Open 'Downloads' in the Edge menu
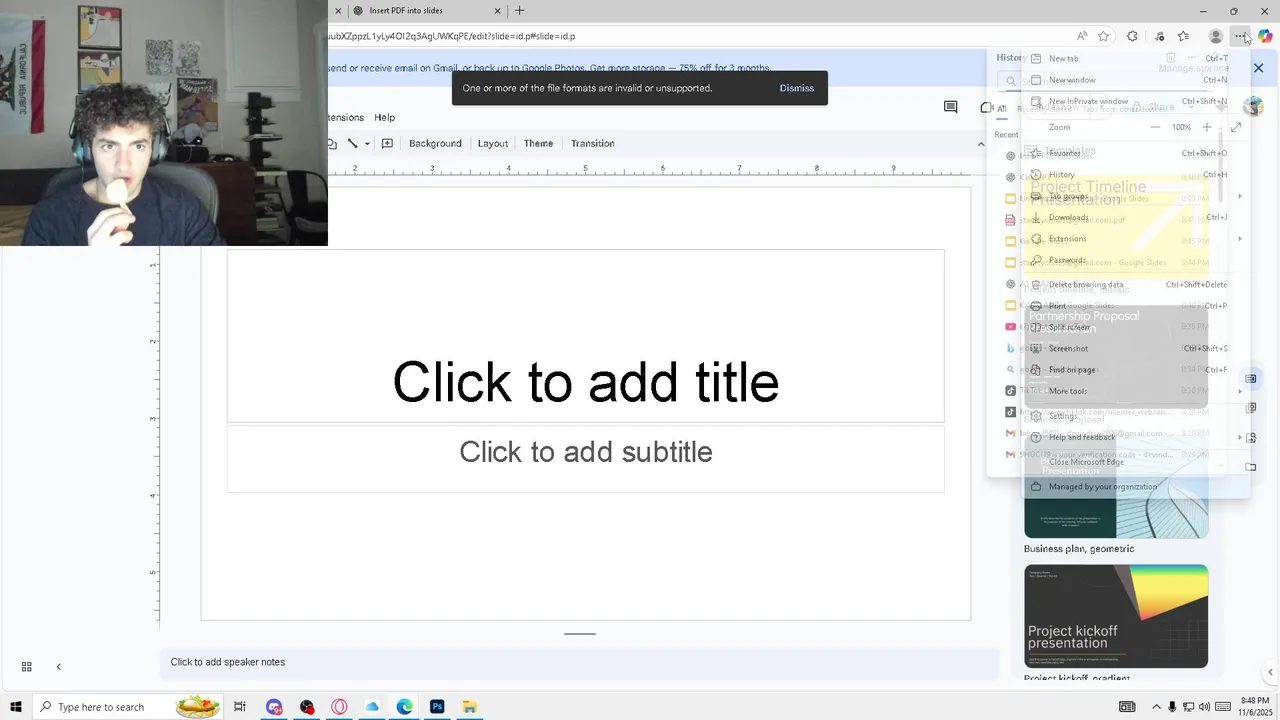Image resolution: width=1280 pixels, height=720 pixels. click(1136, 217)
